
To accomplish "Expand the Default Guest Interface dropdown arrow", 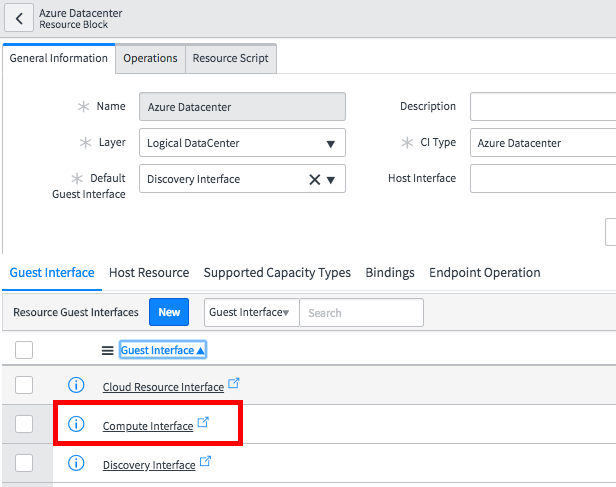I will pyautogui.click(x=331, y=180).
